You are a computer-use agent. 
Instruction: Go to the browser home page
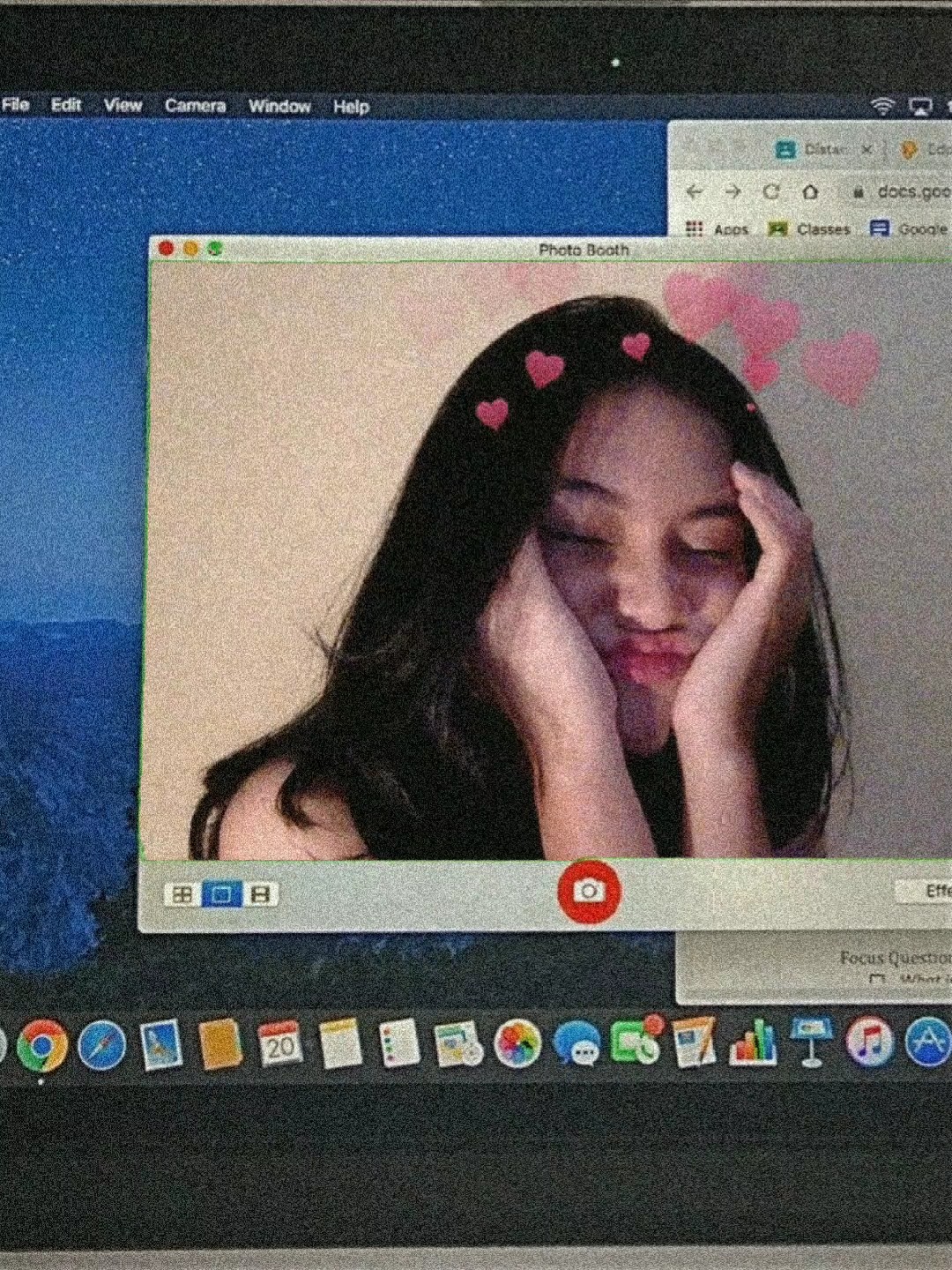[810, 191]
